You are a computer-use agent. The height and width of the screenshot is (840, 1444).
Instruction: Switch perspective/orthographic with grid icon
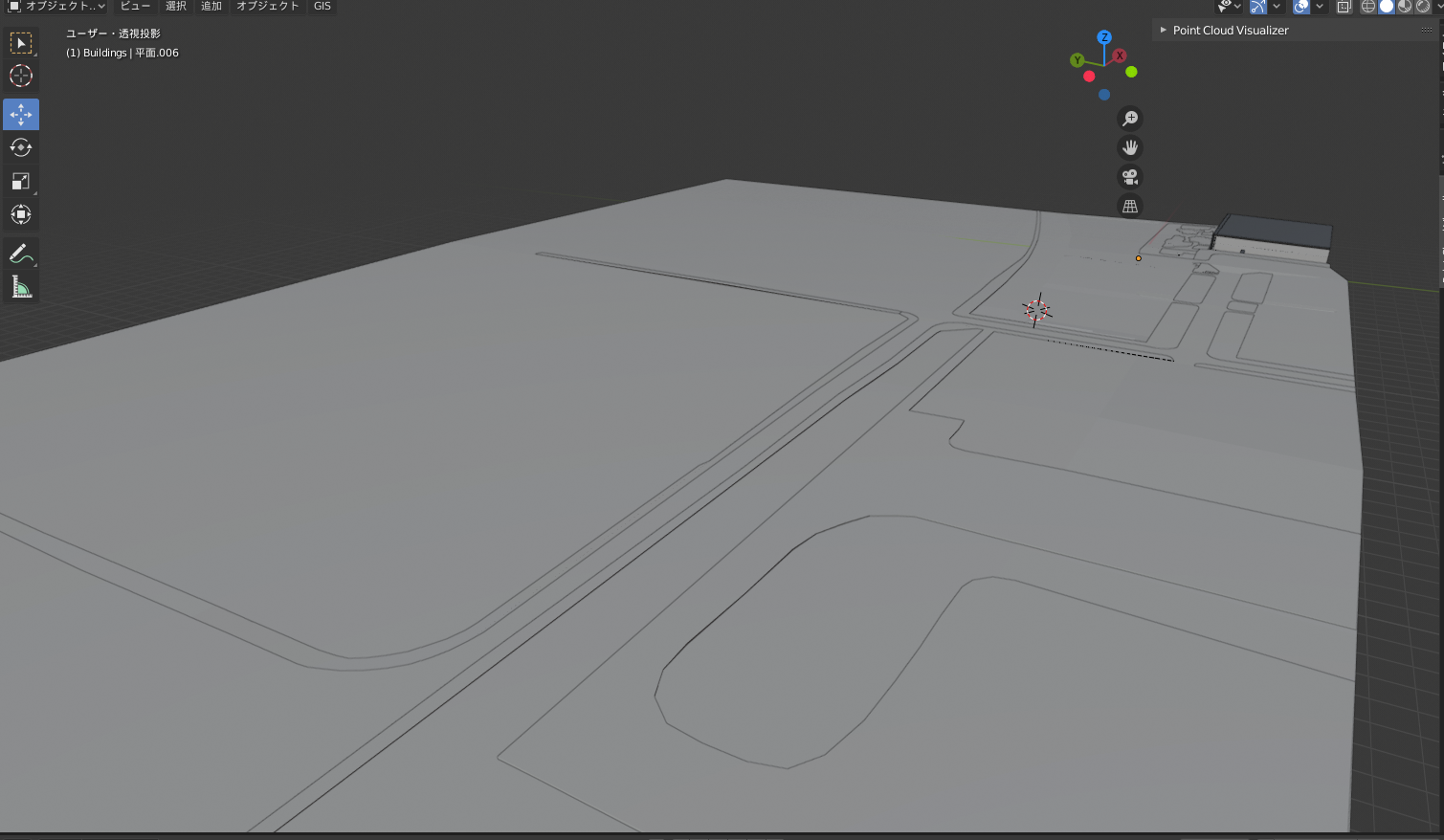[x=1130, y=206]
